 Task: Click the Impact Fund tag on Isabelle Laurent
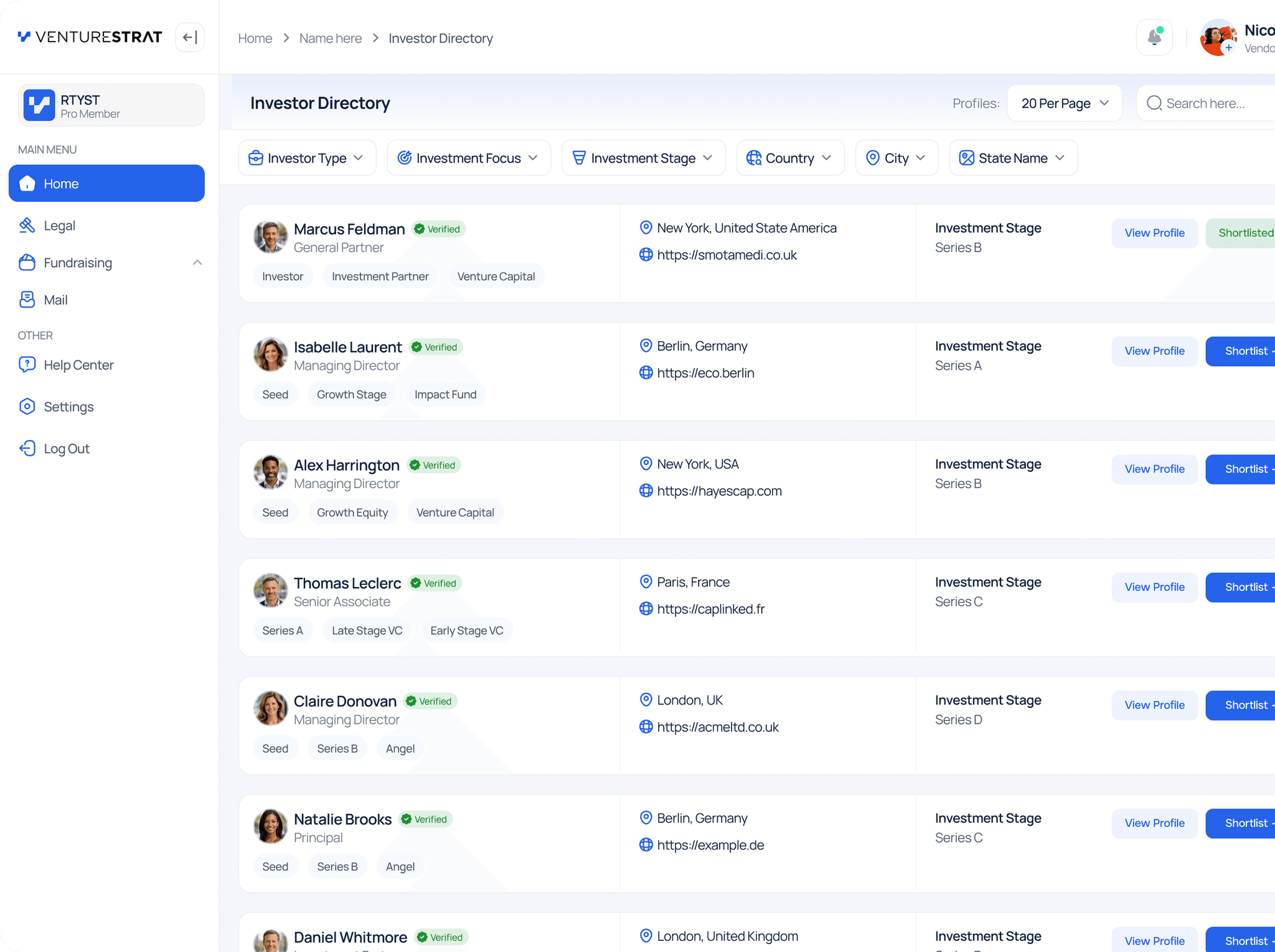click(x=445, y=394)
